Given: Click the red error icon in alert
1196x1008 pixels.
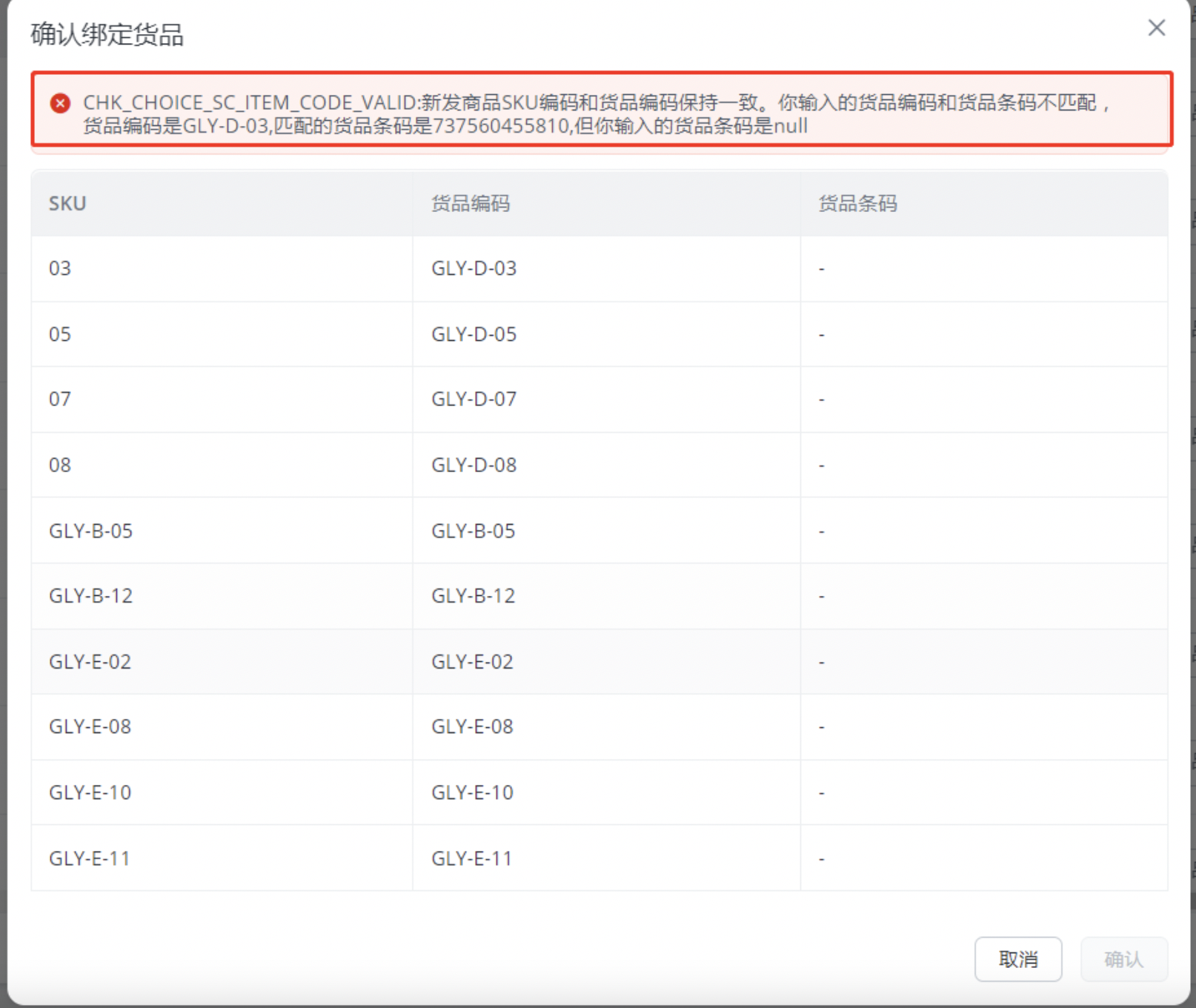Looking at the screenshot, I should [61, 103].
